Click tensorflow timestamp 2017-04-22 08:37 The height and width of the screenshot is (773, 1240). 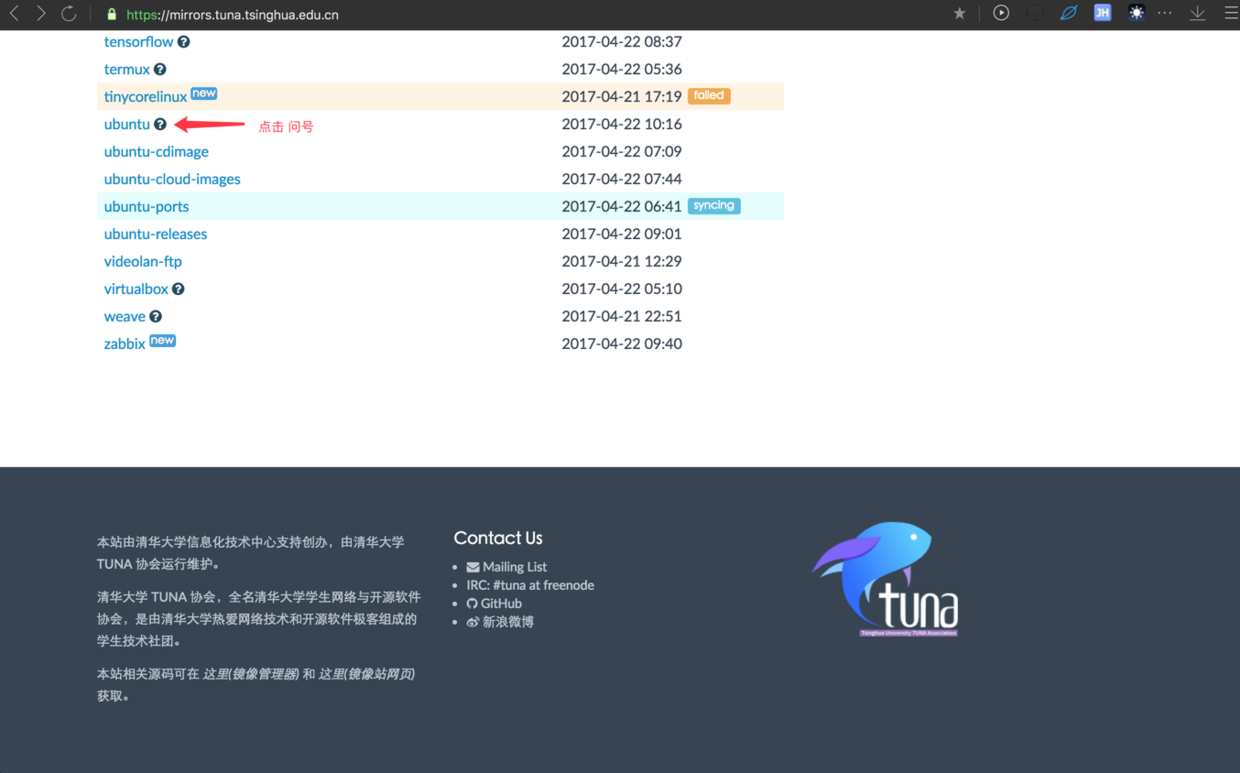(622, 42)
